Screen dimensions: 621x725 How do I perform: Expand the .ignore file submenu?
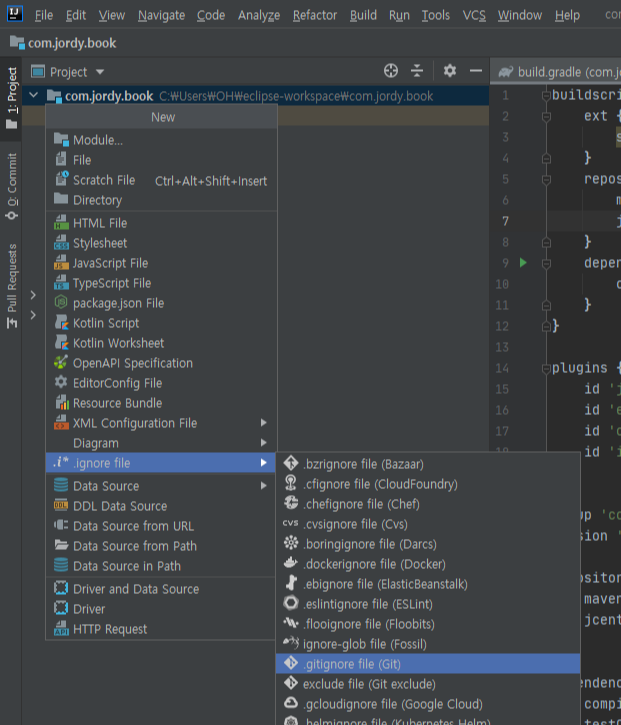161,463
